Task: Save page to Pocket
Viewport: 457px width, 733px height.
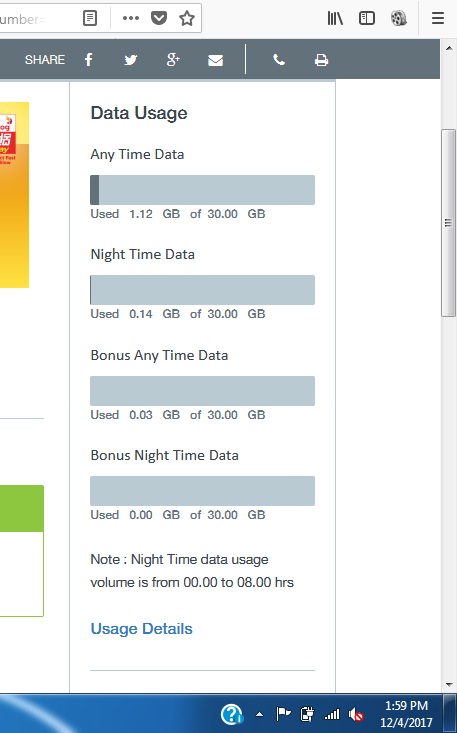Action: pyautogui.click(x=159, y=18)
